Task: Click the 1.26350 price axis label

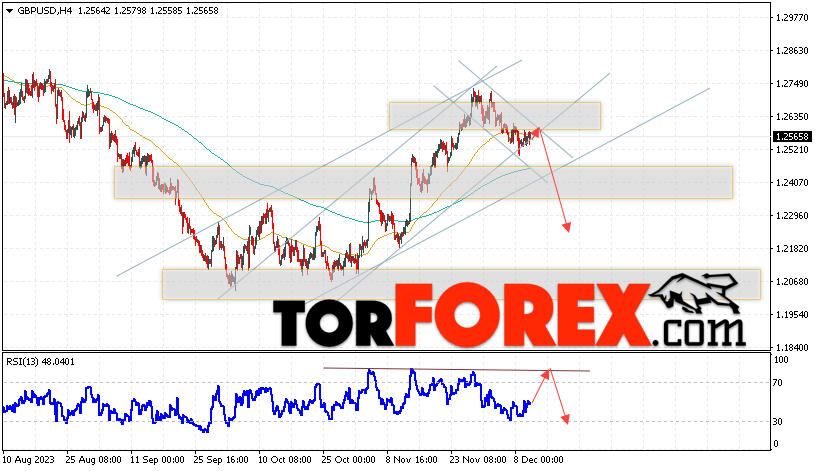Action: [792, 117]
